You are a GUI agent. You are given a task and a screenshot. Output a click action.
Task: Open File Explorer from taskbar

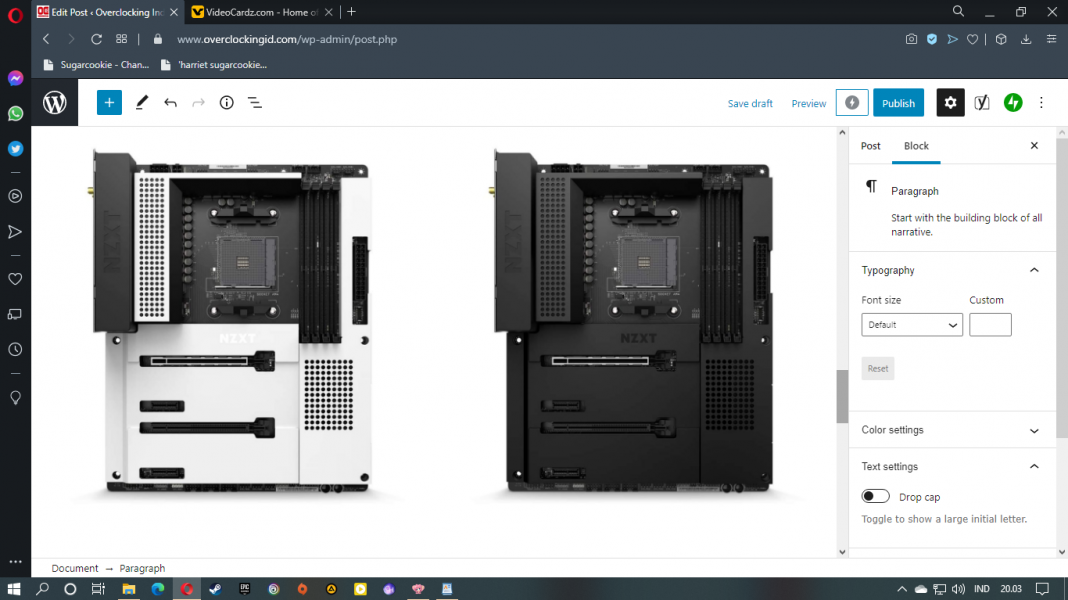point(129,589)
